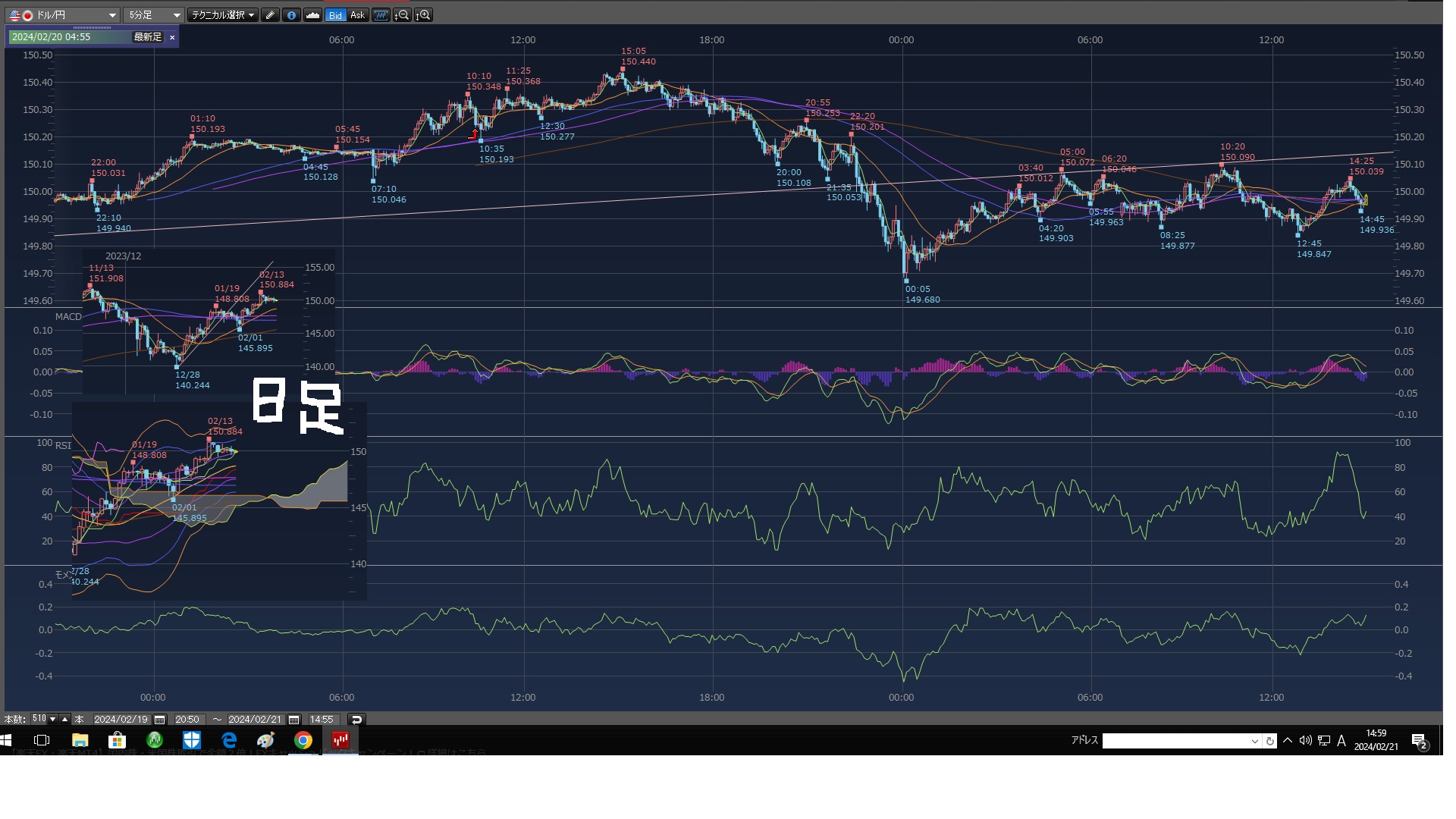
Task: Decrease bar count with down arrow
Action: click(x=52, y=720)
